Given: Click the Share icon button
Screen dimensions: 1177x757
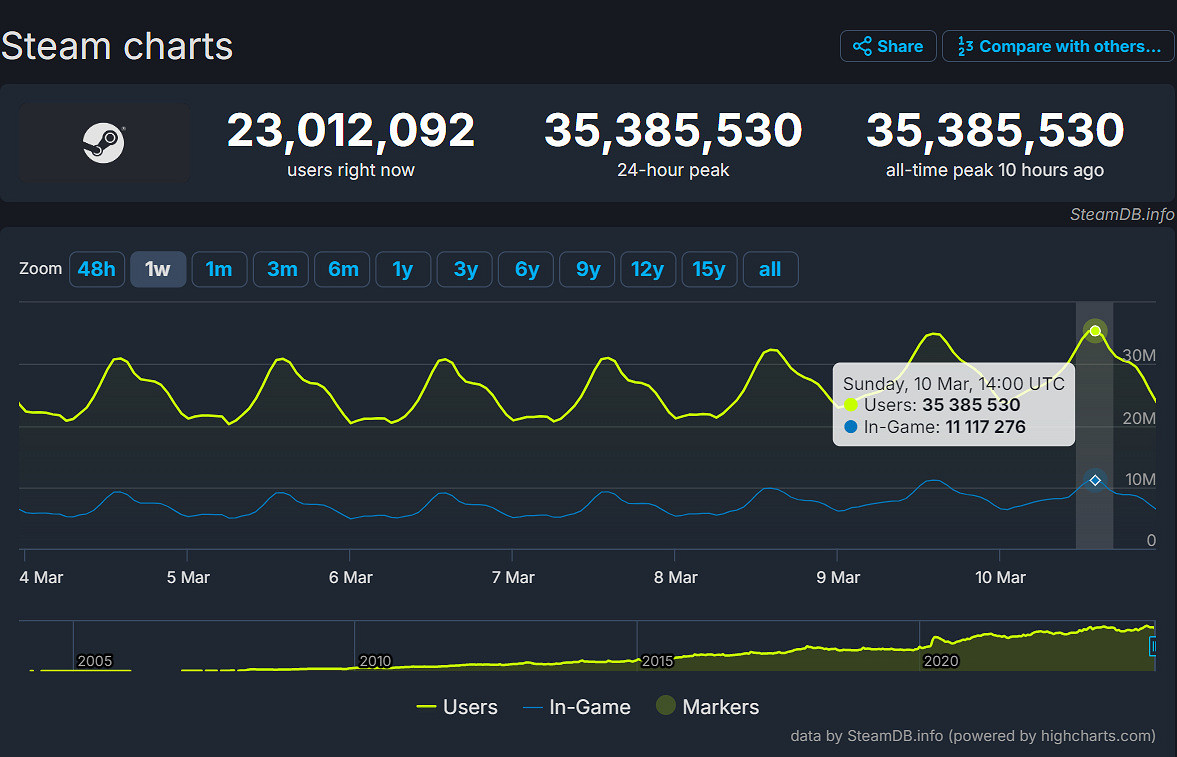Looking at the screenshot, I should (x=862, y=45).
